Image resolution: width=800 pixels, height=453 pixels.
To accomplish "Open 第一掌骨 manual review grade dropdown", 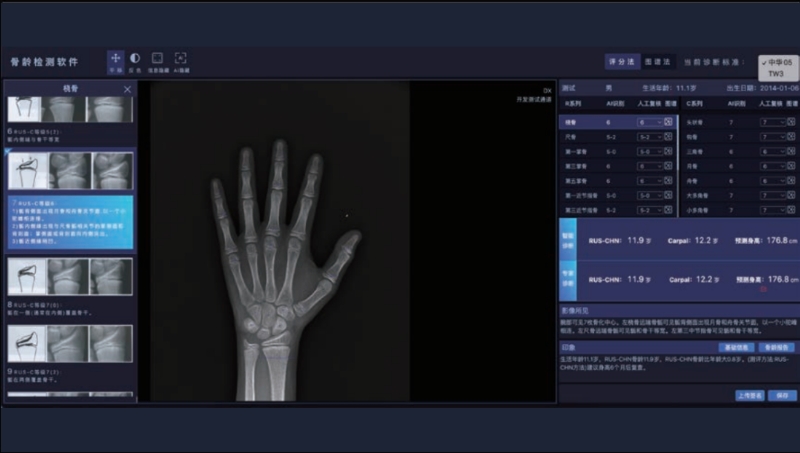I will 649,152.
